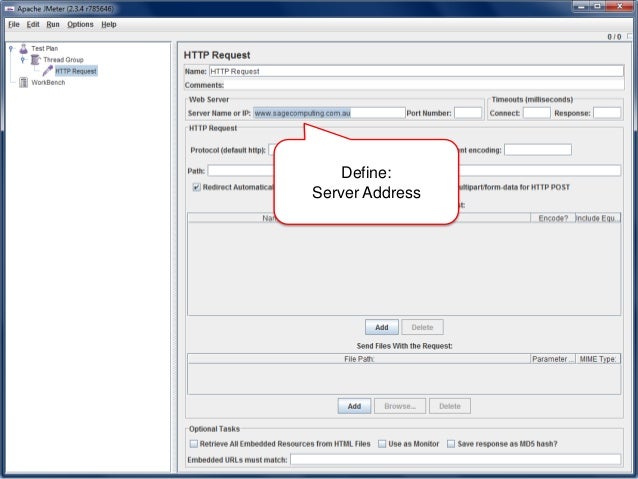
Task: Click the Server Name or IP field
Action: pyautogui.click(x=329, y=113)
